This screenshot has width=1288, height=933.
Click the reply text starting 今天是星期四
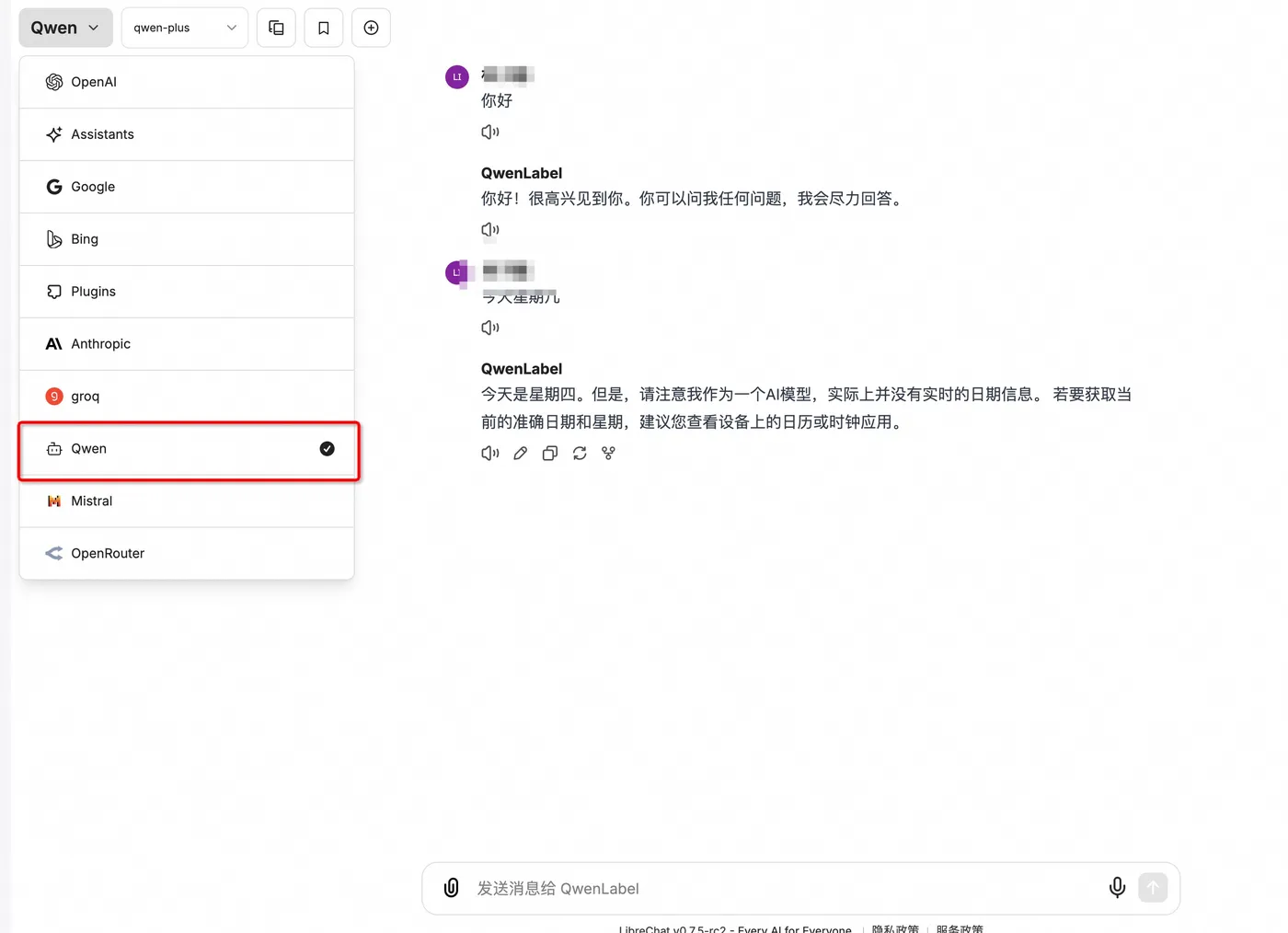pos(807,409)
